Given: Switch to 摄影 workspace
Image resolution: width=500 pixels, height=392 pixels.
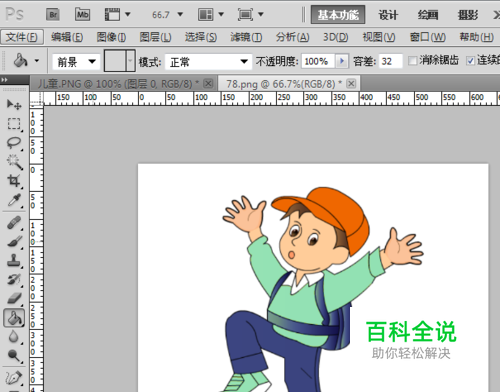Looking at the screenshot, I should [x=468, y=15].
